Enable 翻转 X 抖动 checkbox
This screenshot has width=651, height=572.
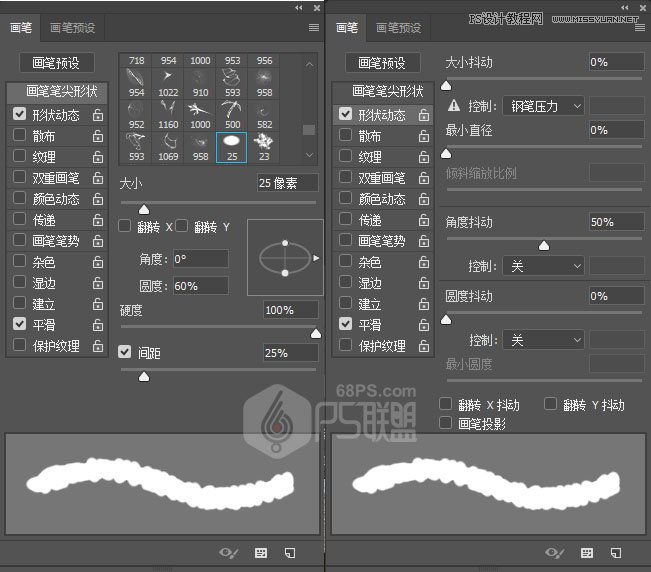[x=445, y=403]
